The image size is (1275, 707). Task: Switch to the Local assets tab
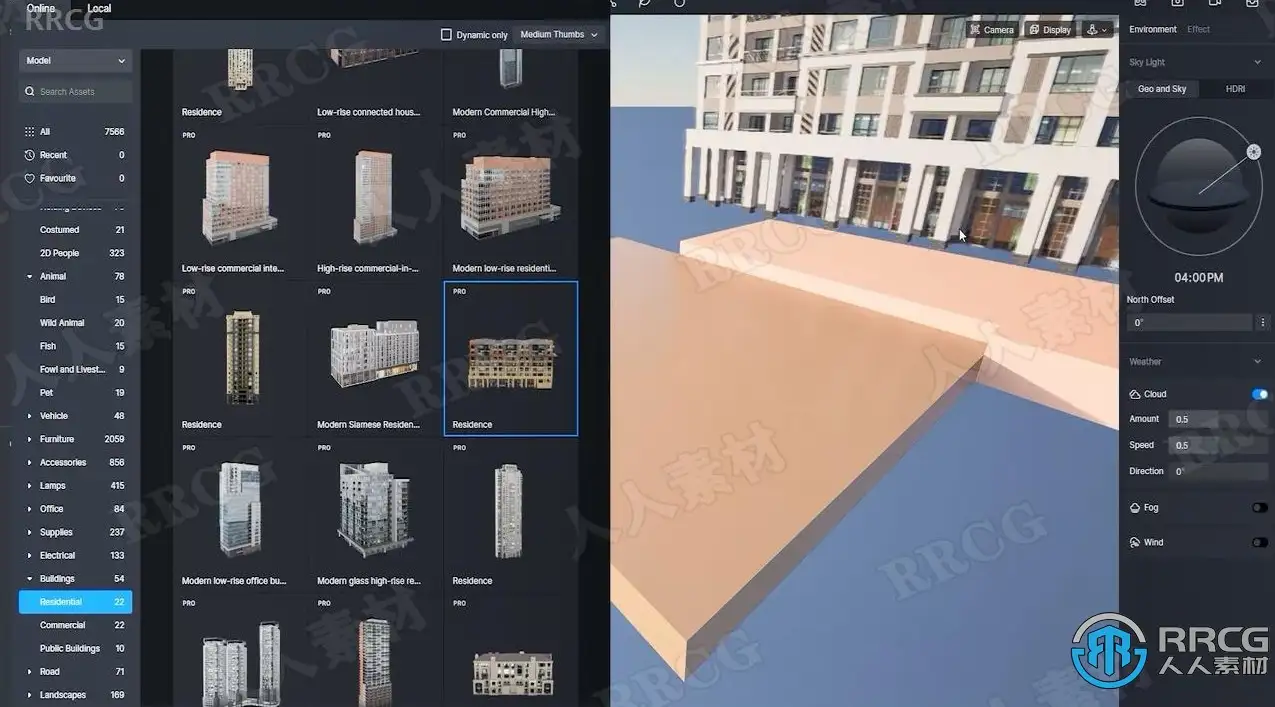[99, 8]
